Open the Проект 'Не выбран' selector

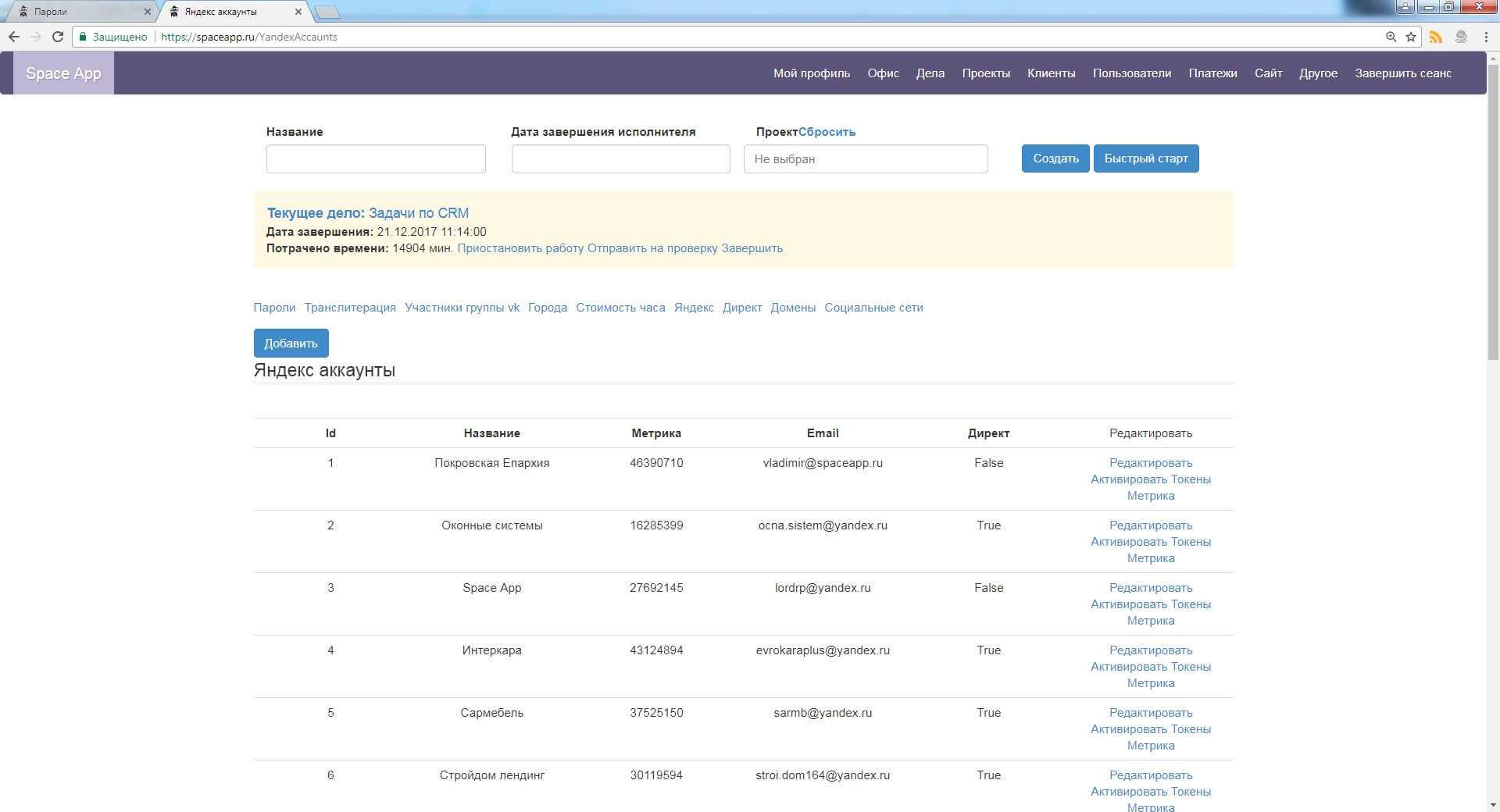coord(865,159)
